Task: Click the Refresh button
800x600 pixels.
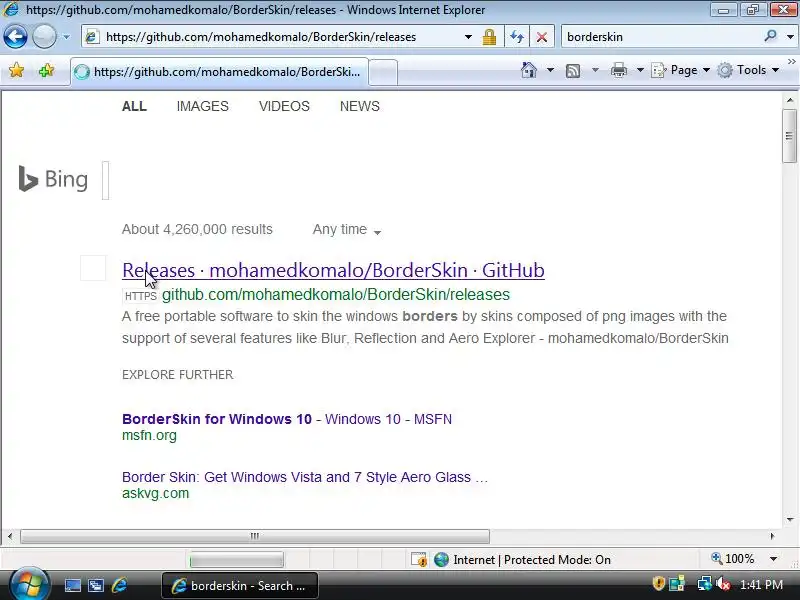Action: (517, 37)
